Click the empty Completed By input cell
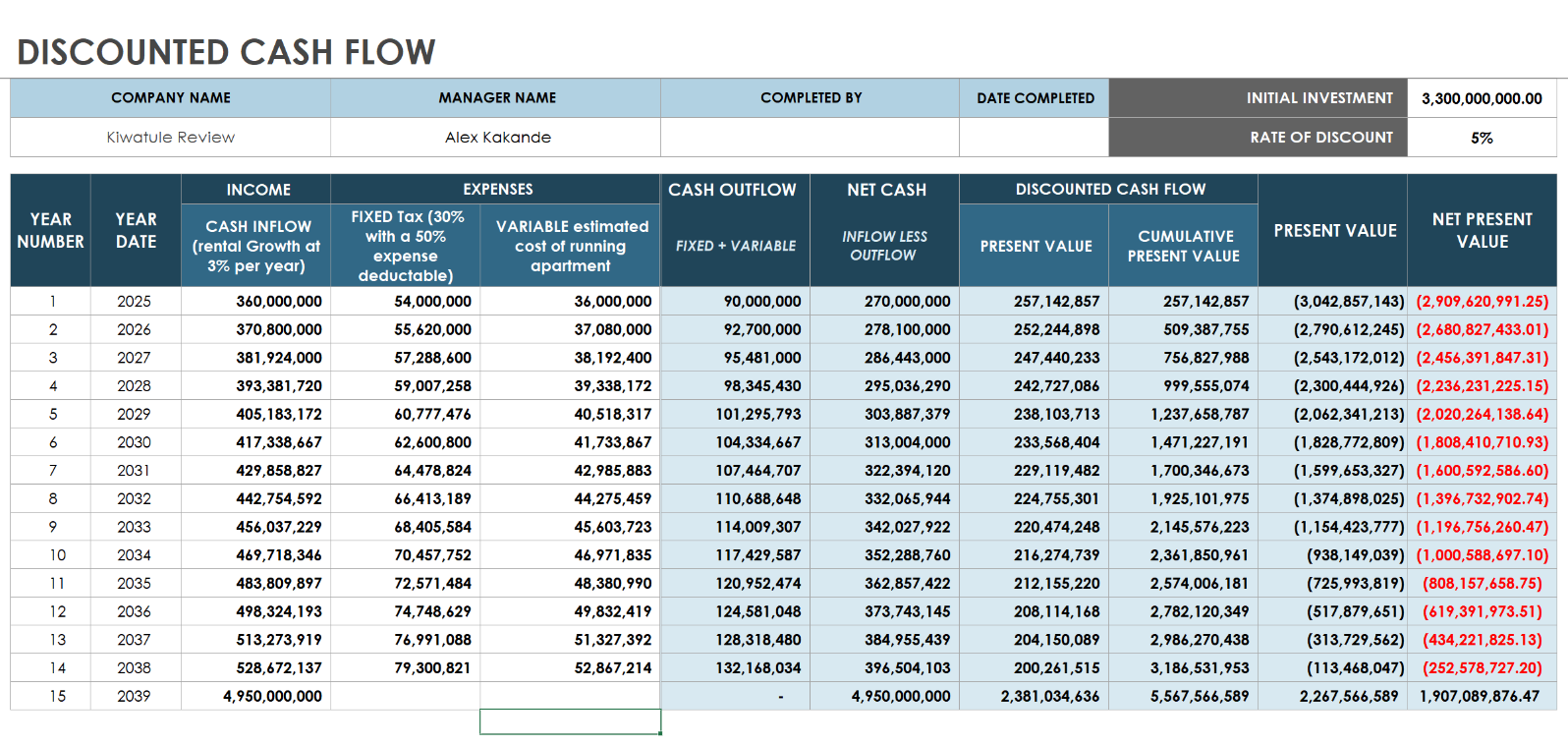 pyautogui.click(x=810, y=138)
